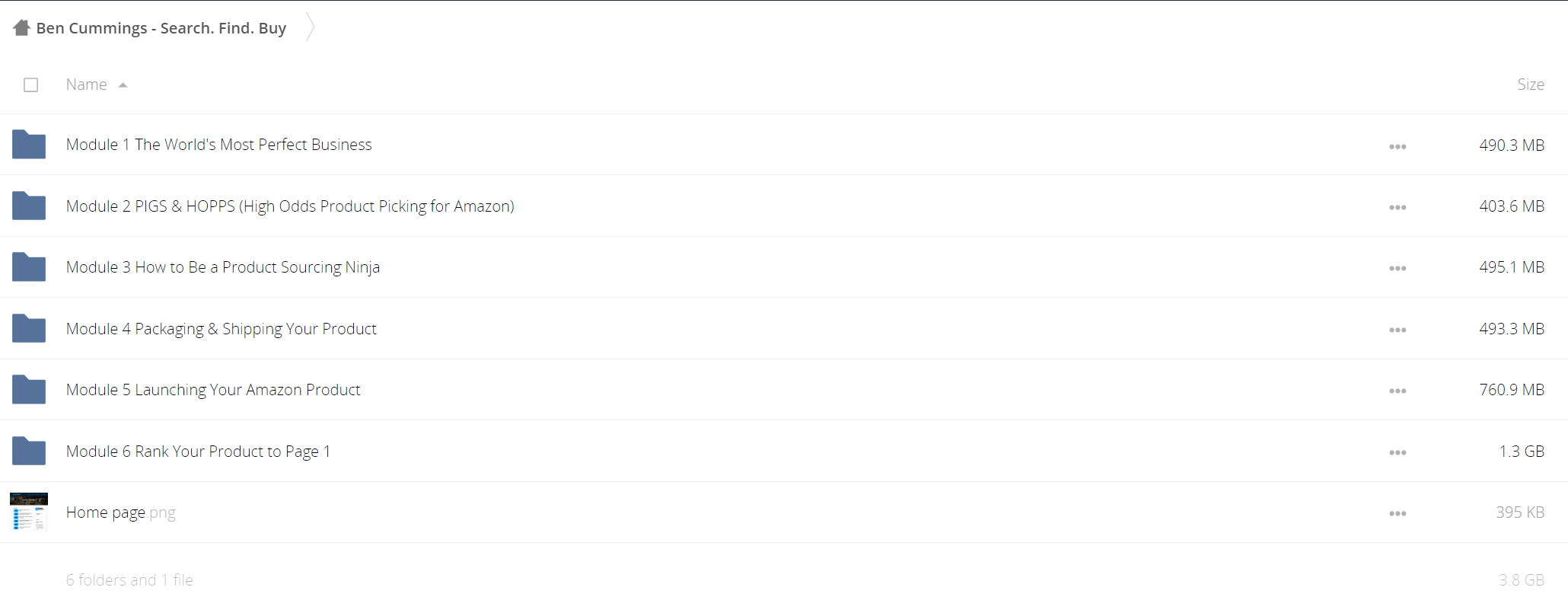Open Module 2 PIGS & HOPPS folder icon
1568x616 pixels.
[29, 206]
